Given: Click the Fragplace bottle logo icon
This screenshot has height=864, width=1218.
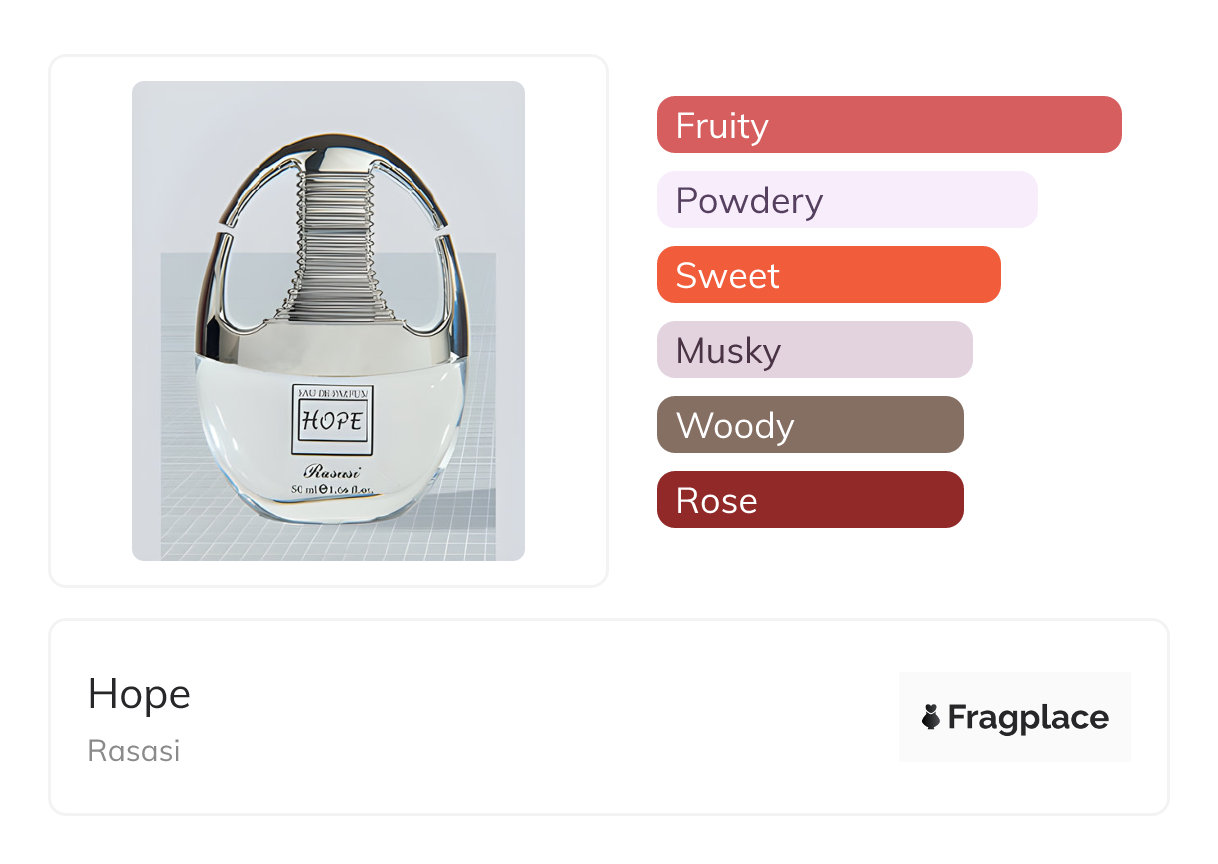Looking at the screenshot, I should (x=931, y=717).
